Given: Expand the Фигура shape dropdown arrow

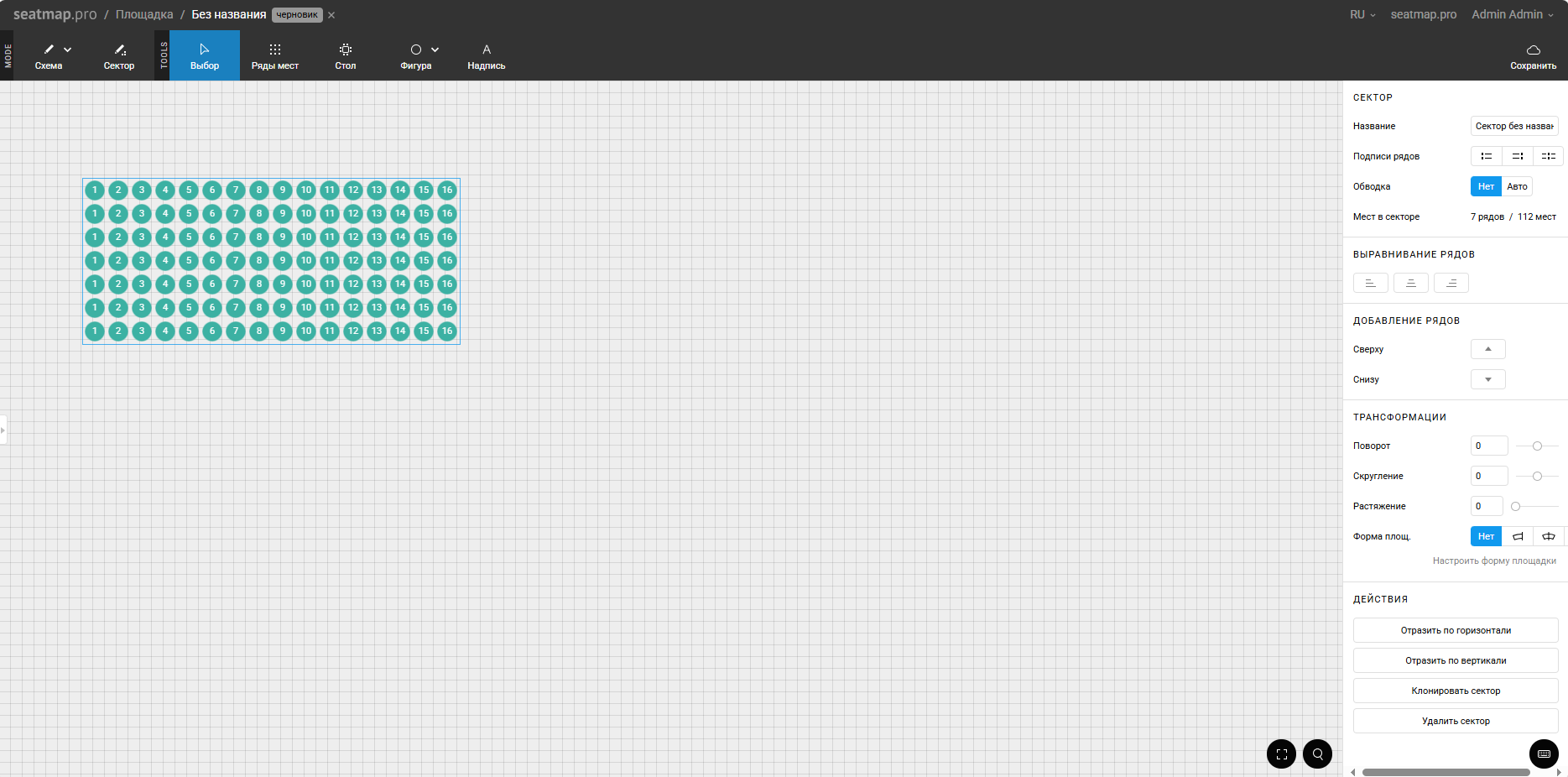Looking at the screenshot, I should (x=435, y=50).
